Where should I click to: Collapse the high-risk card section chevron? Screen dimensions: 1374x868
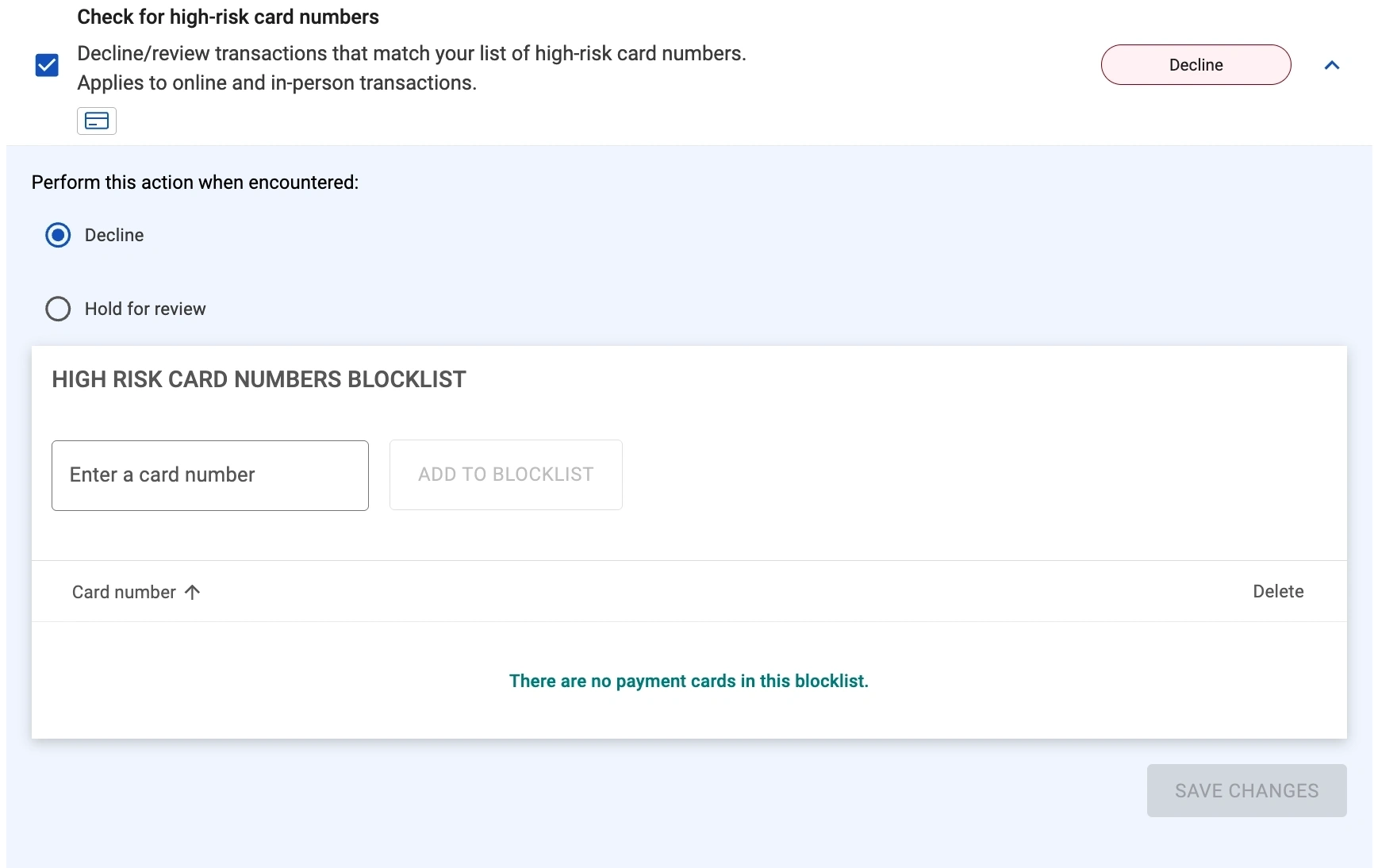click(1332, 65)
